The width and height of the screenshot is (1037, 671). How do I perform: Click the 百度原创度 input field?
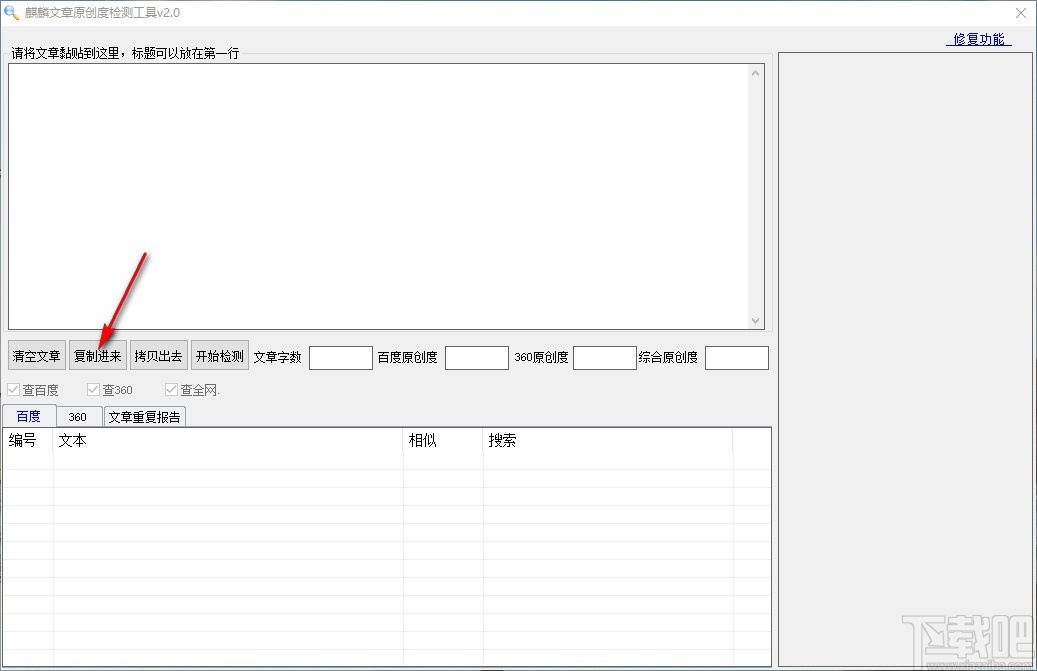click(x=476, y=358)
